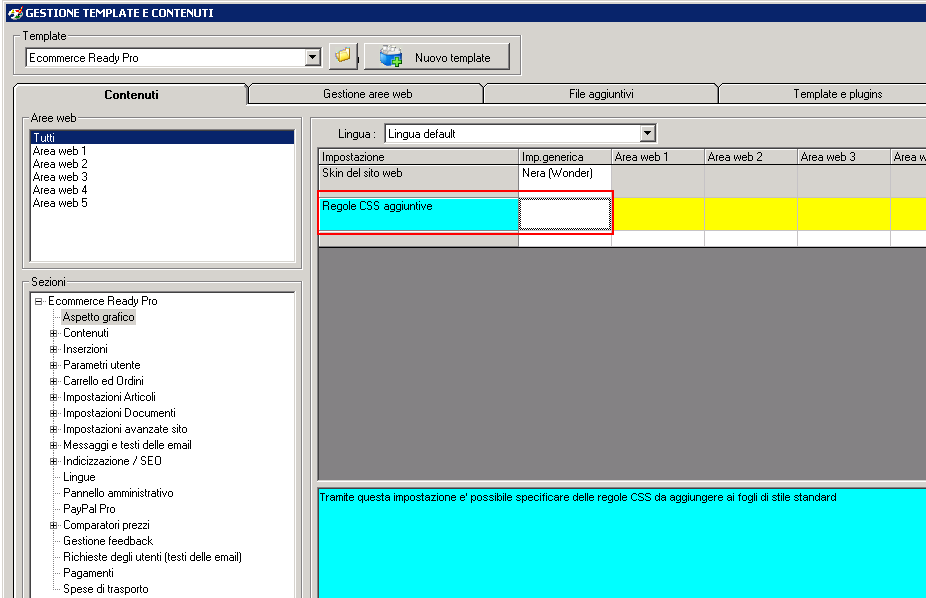
Task: Expand the Indicizzazione / SEO node
Action: (54, 460)
